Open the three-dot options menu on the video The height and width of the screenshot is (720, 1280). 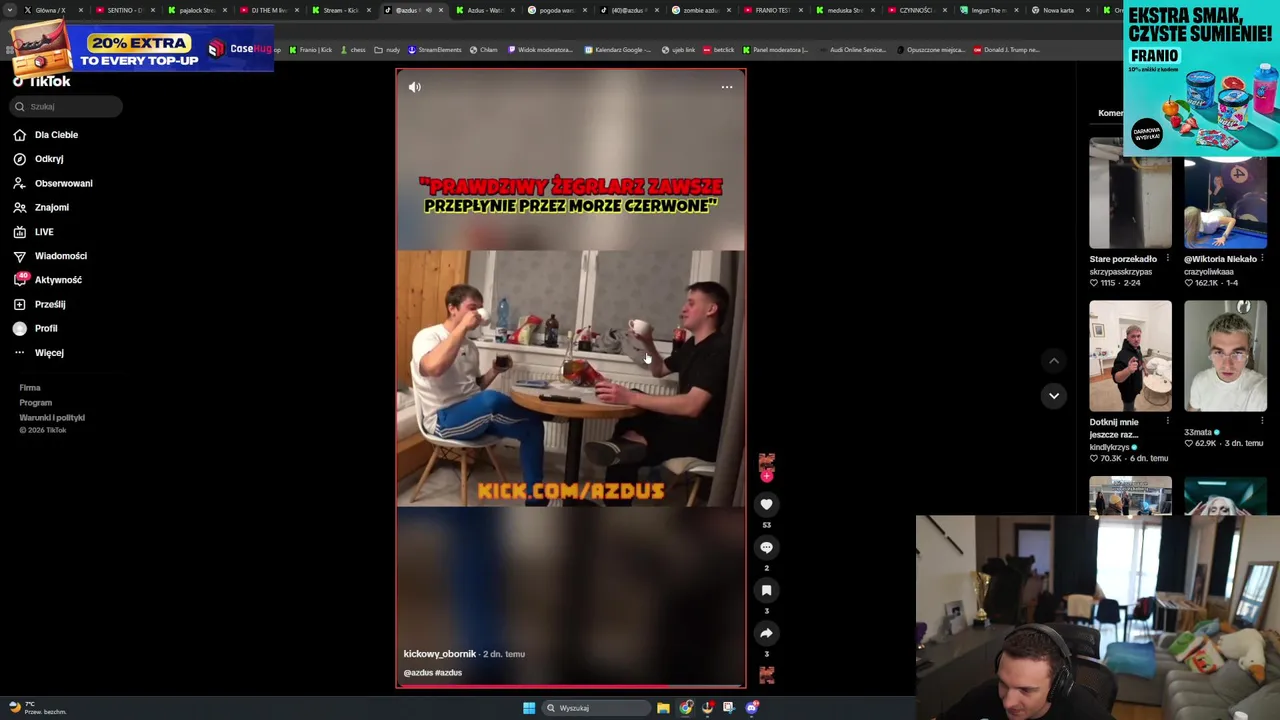pyautogui.click(x=727, y=87)
